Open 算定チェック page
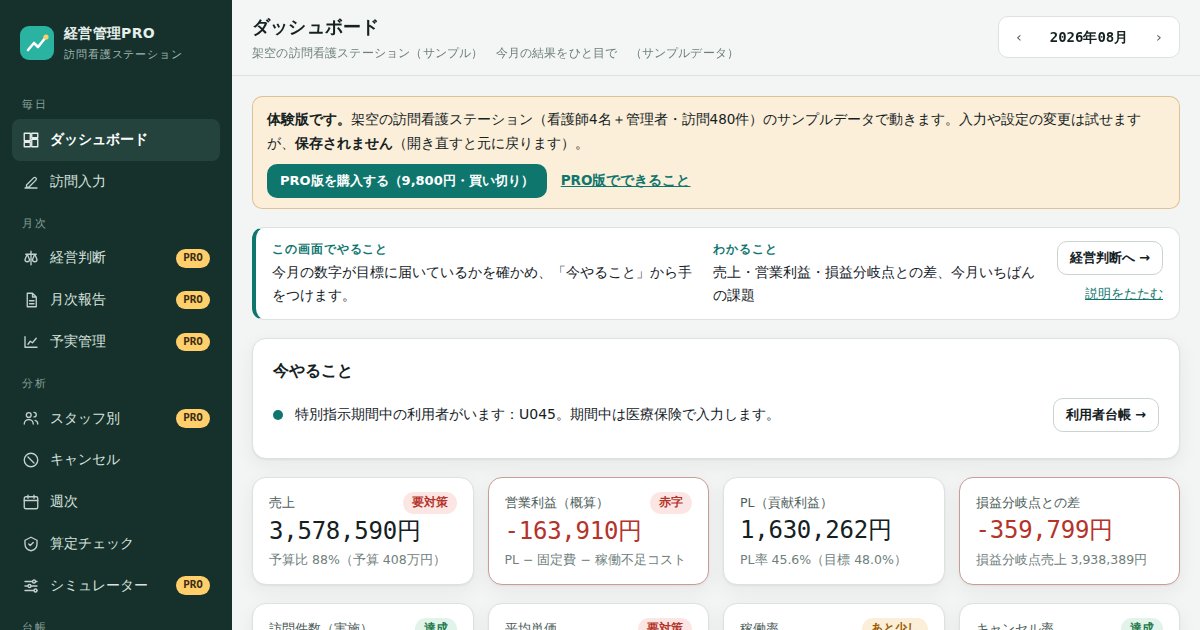Viewport: 1200px width, 630px height. (116, 544)
